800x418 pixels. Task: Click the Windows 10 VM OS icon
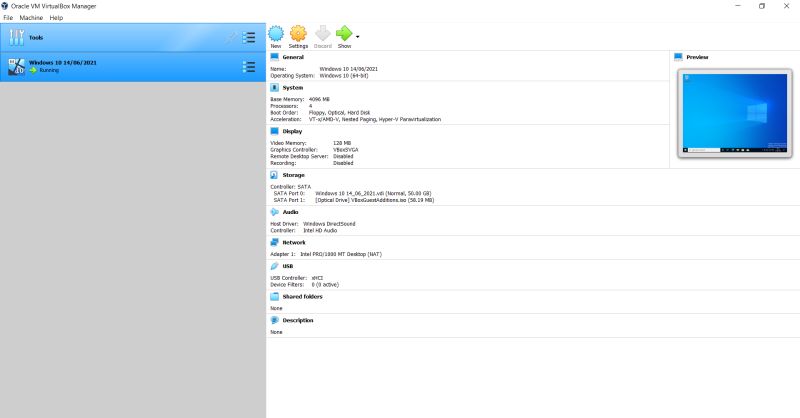point(17,66)
